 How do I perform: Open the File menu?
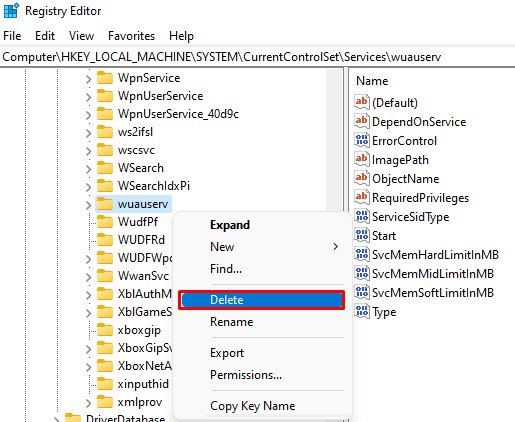click(x=12, y=36)
